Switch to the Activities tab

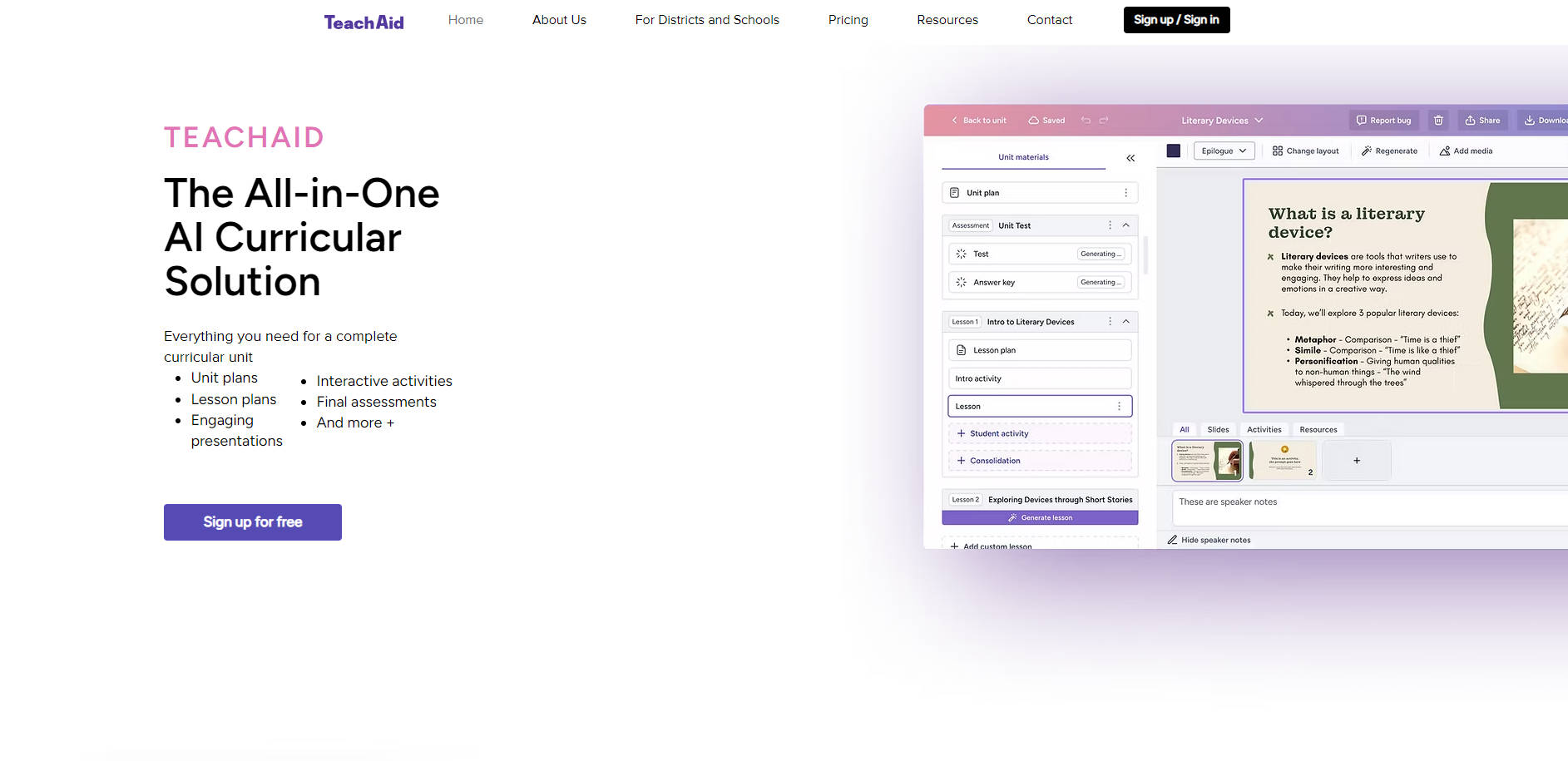click(x=1264, y=429)
